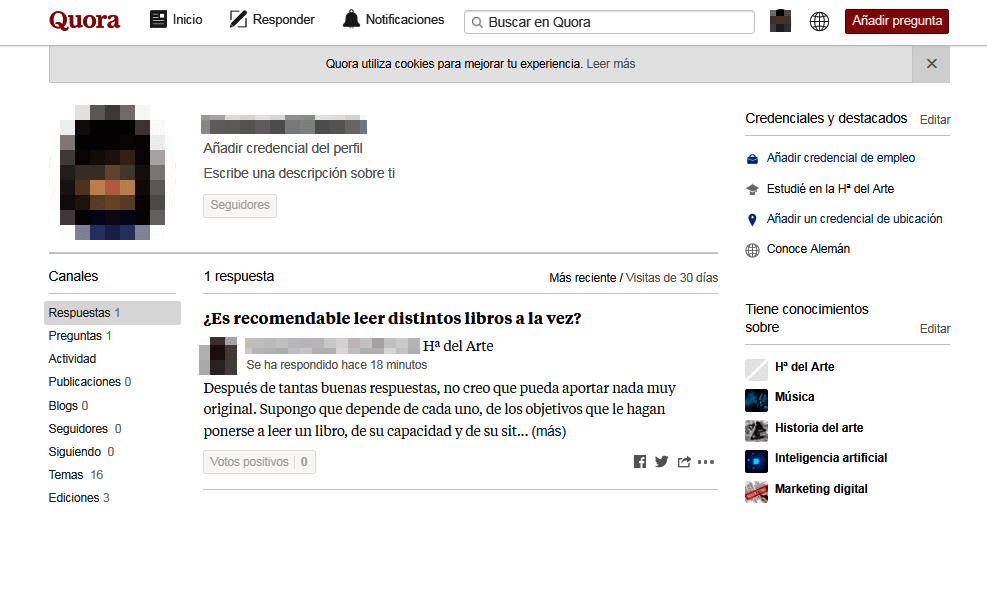Click the graduation cap education icon

click(752, 188)
